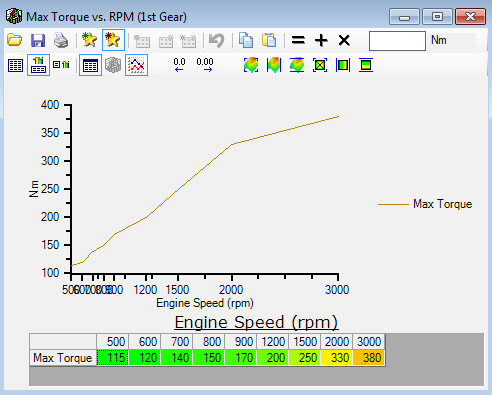Toggle the highlighted red-star favorite button
The width and height of the screenshot is (492, 395).
[113, 40]
